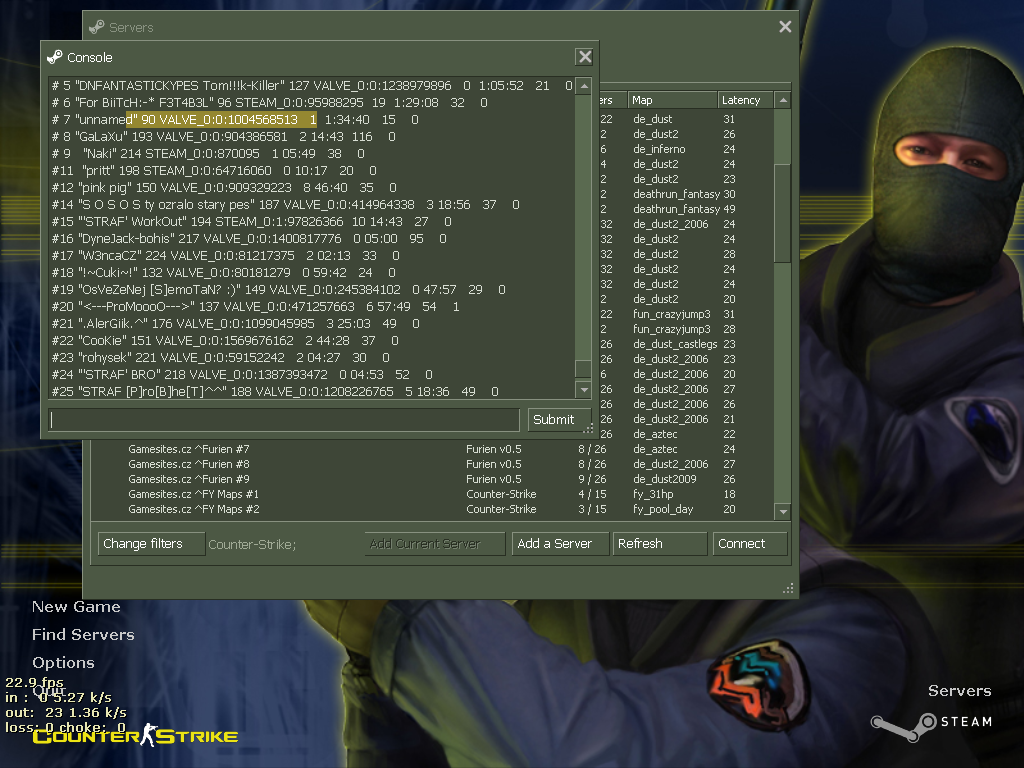Click the Steam logo icon
Image resolution: width=1024 pixels, height=768 pixels.
[904, 726]
